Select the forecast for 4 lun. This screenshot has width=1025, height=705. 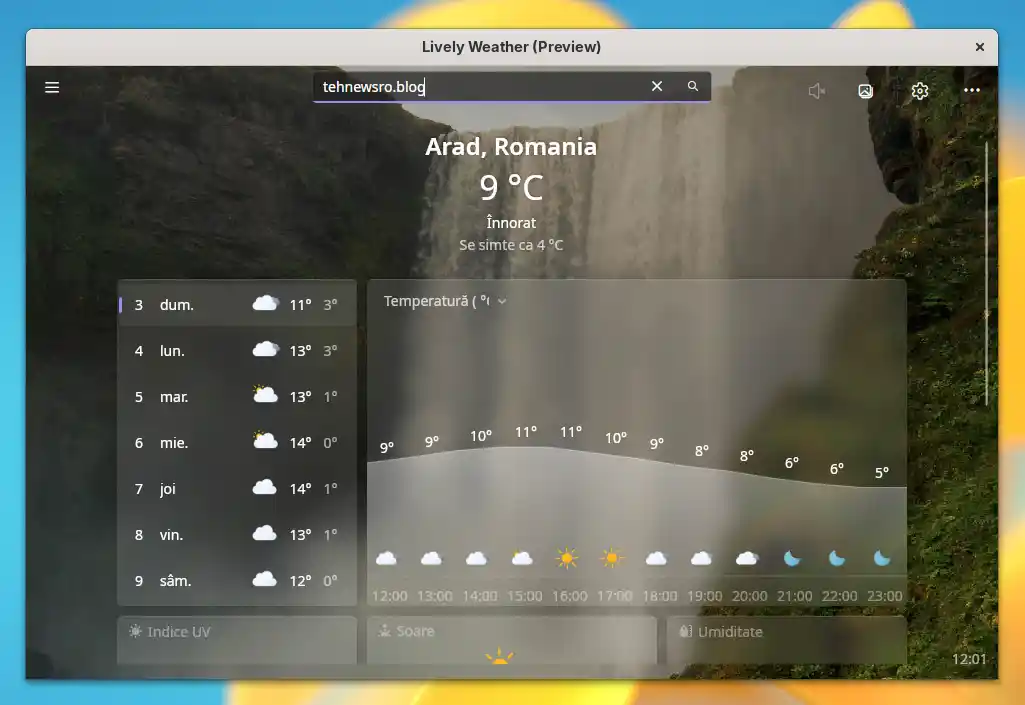click(237, 351)
